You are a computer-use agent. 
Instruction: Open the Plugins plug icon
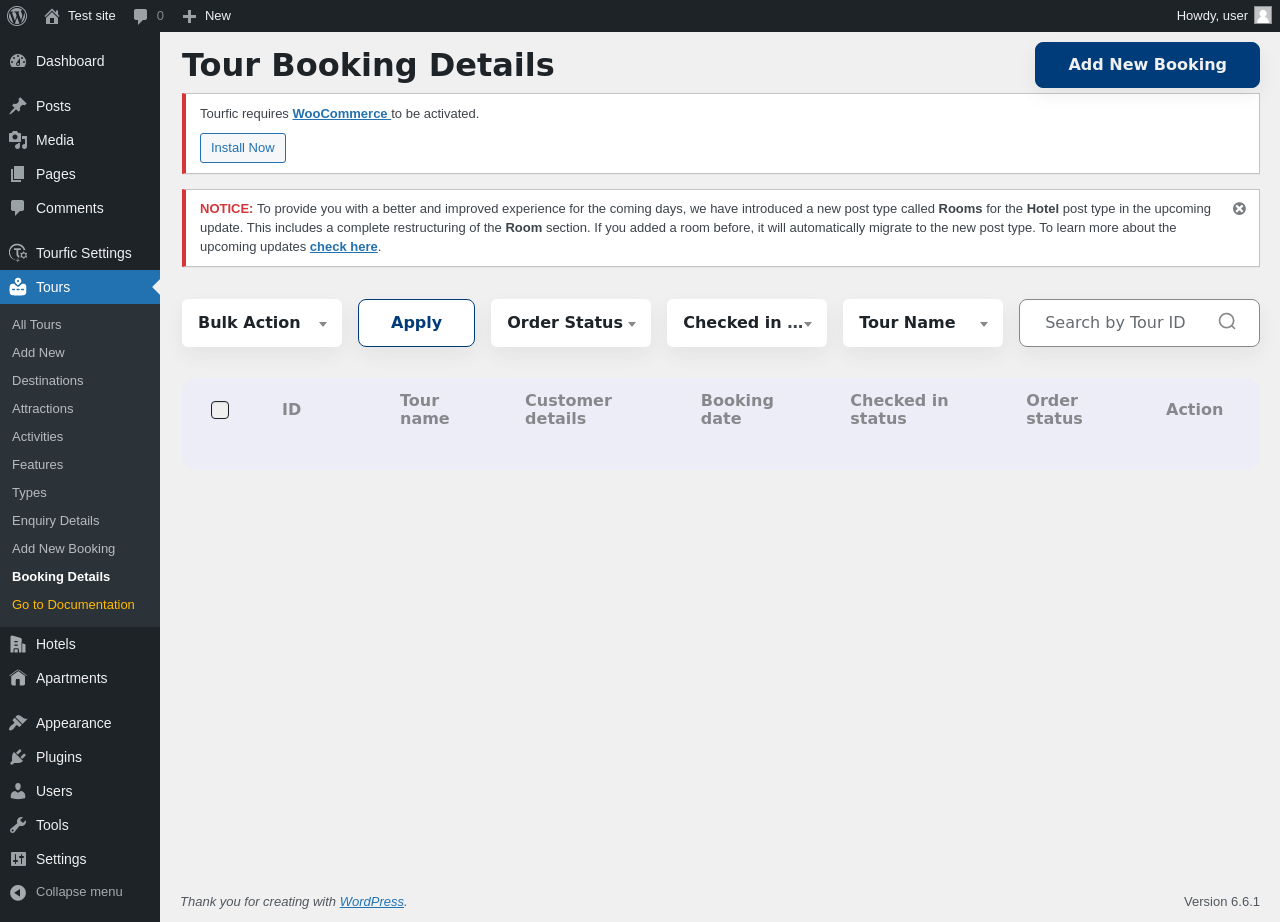click(x=18, y=757)
